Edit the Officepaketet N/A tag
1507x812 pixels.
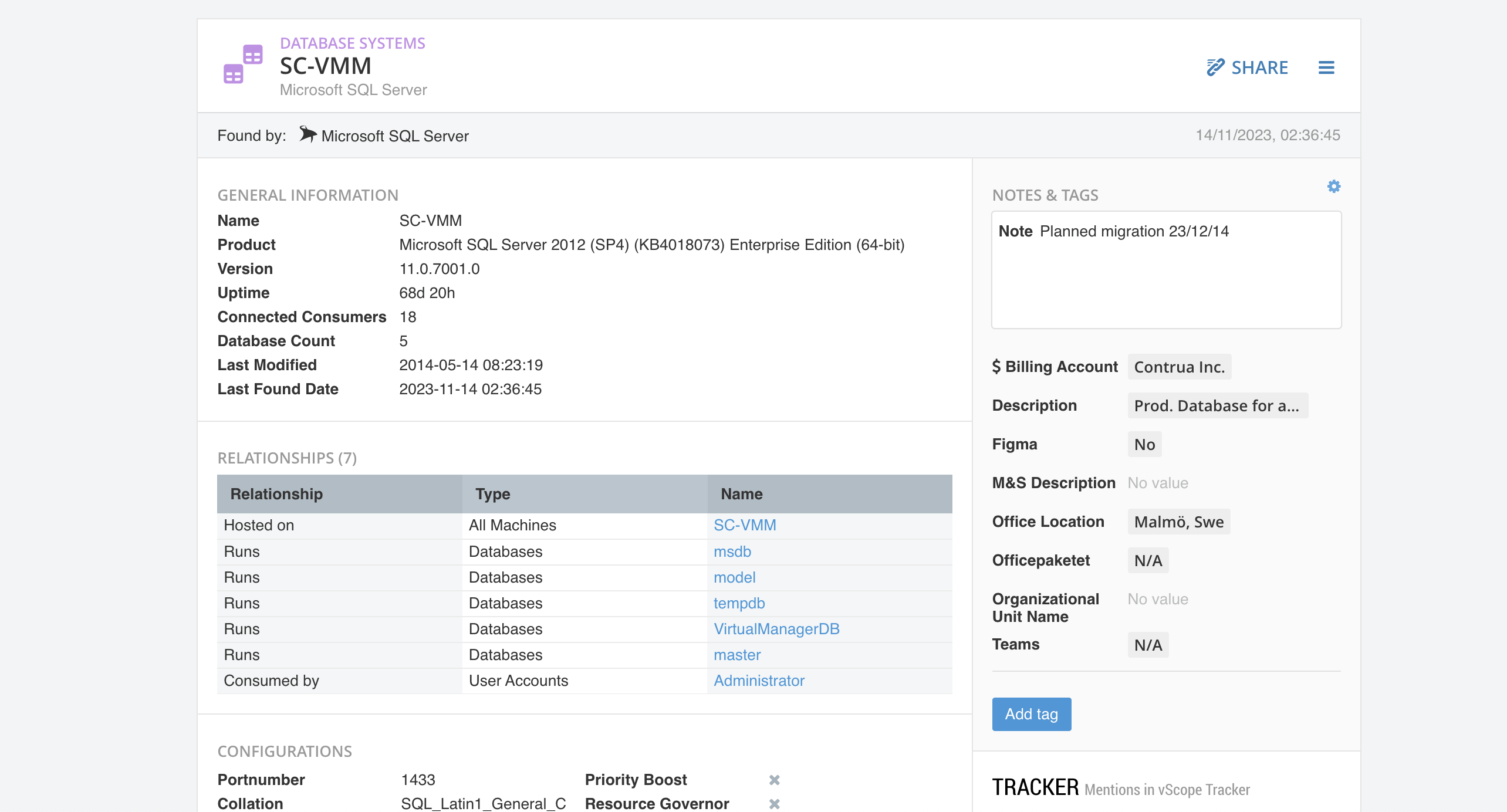[1148, 560]
